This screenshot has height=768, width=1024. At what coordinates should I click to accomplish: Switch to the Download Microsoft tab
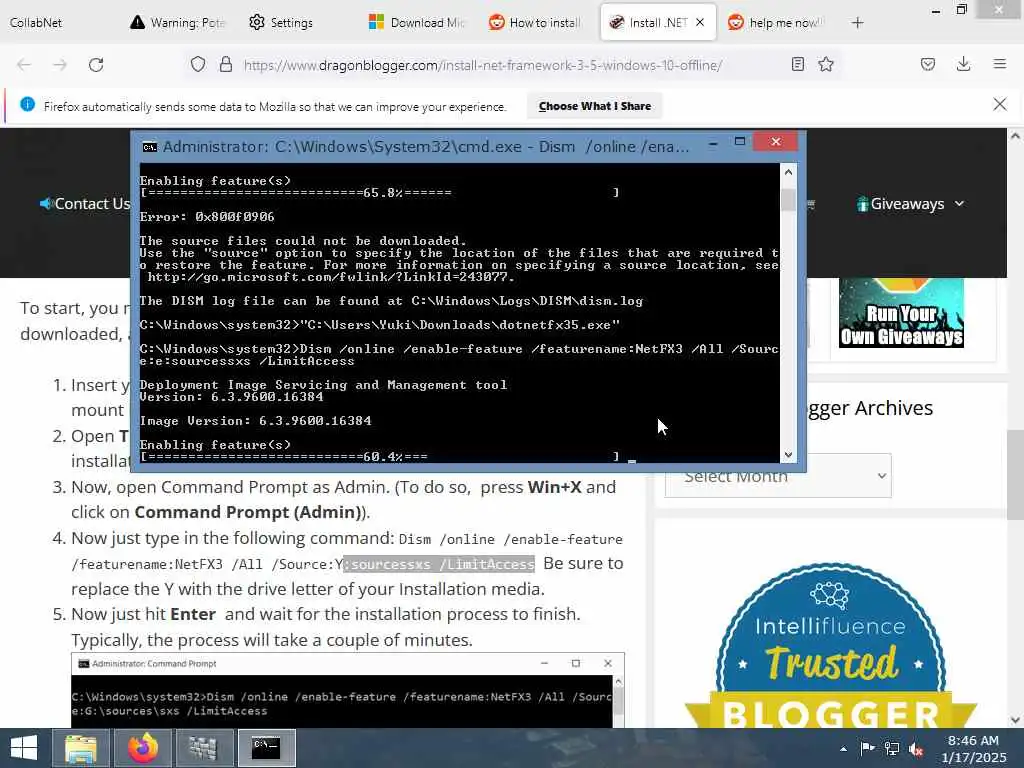point(417,23)
